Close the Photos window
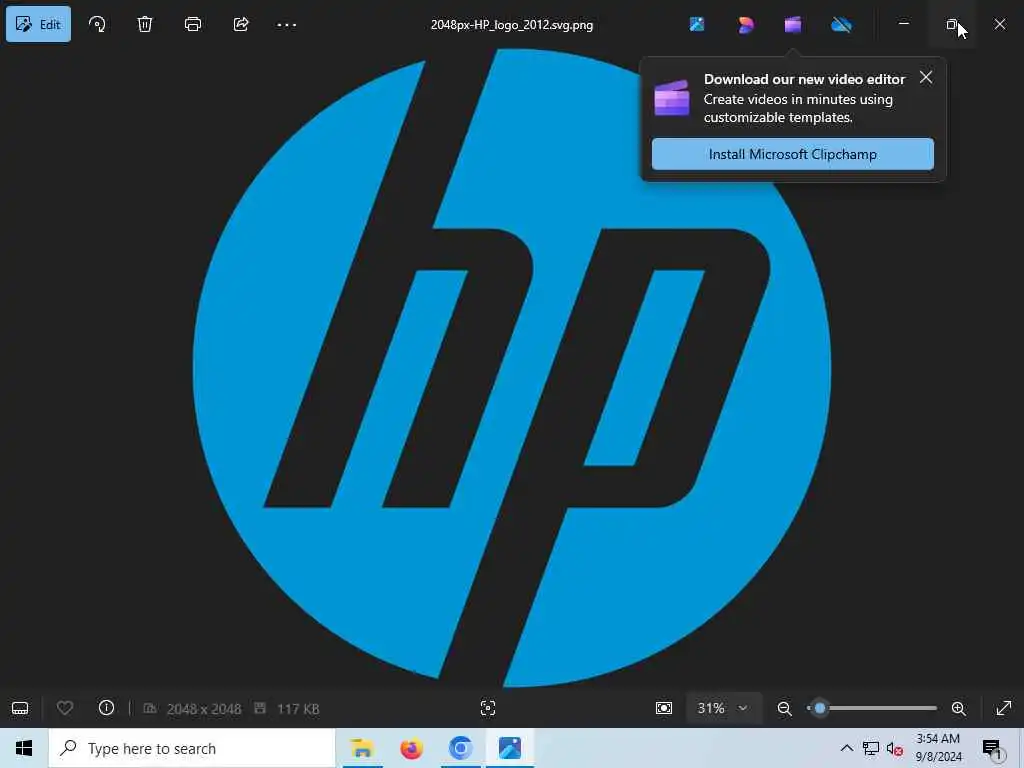The image size is (1024, 768). tap(1000, 24)
